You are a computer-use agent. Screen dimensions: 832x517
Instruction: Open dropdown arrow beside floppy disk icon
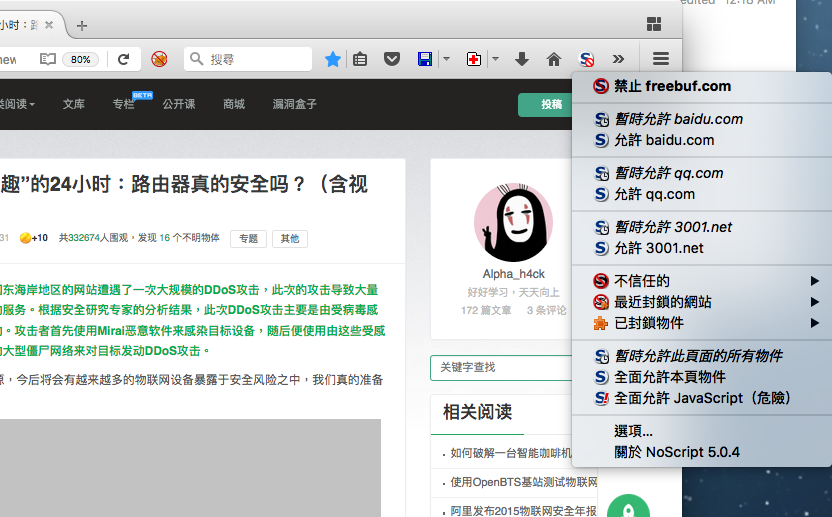(446, 59)
